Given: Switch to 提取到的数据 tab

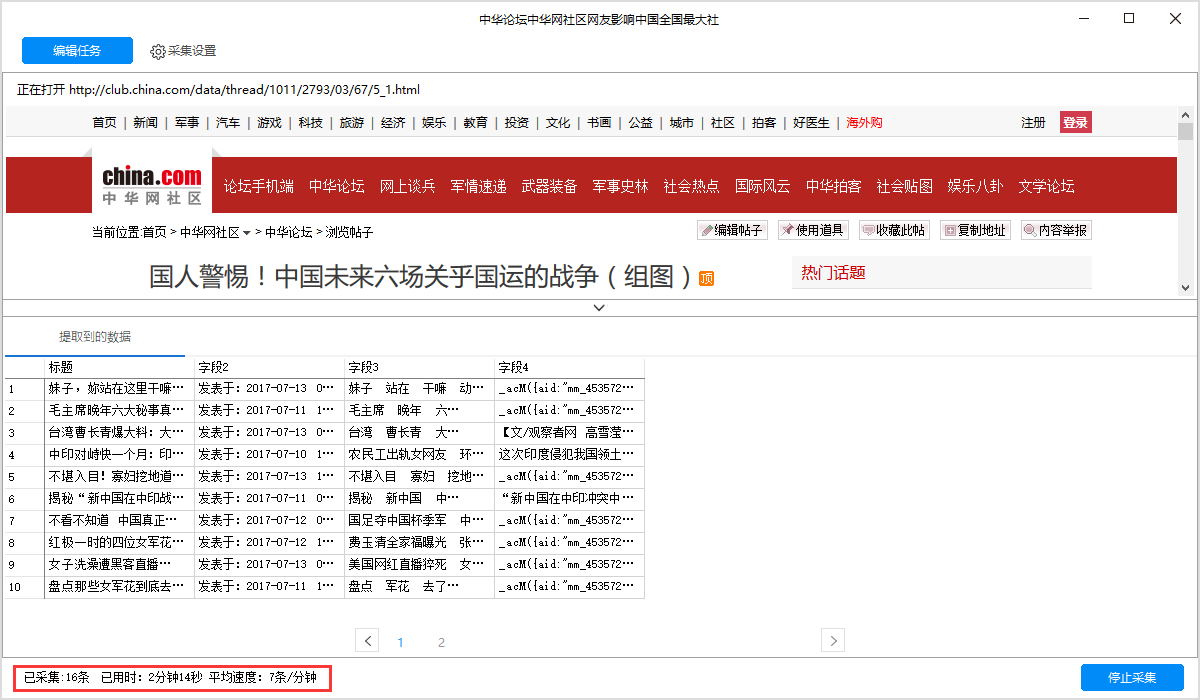Looking at the screenshot, I should coord(95,337).
